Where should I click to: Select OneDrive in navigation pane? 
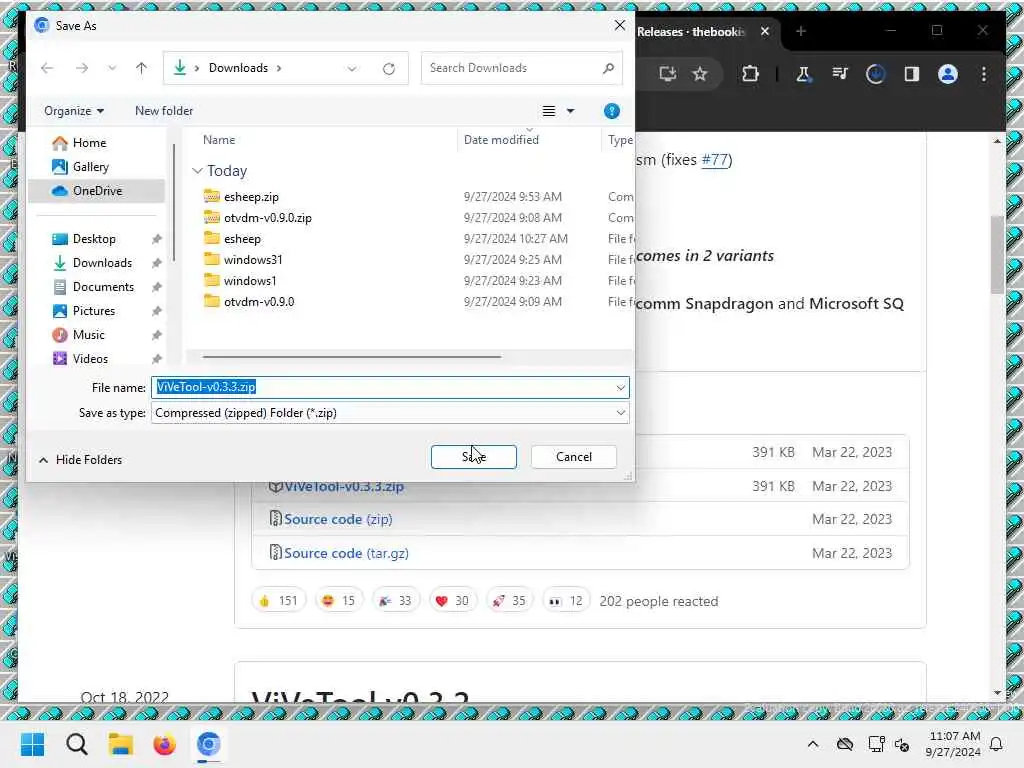[97, 191]
